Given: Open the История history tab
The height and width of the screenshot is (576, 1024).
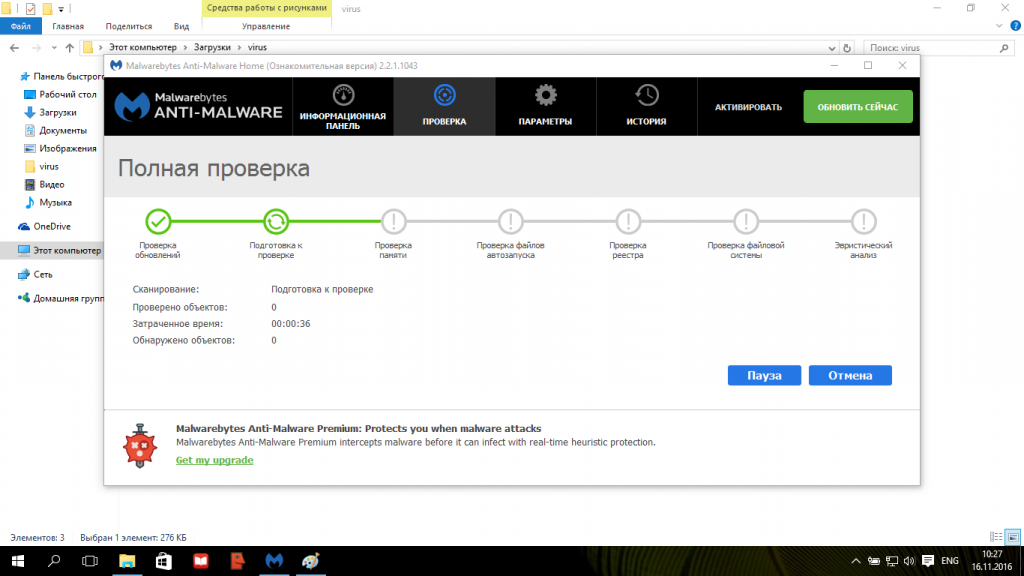Looking at the screenshot, I should (647, 106).
